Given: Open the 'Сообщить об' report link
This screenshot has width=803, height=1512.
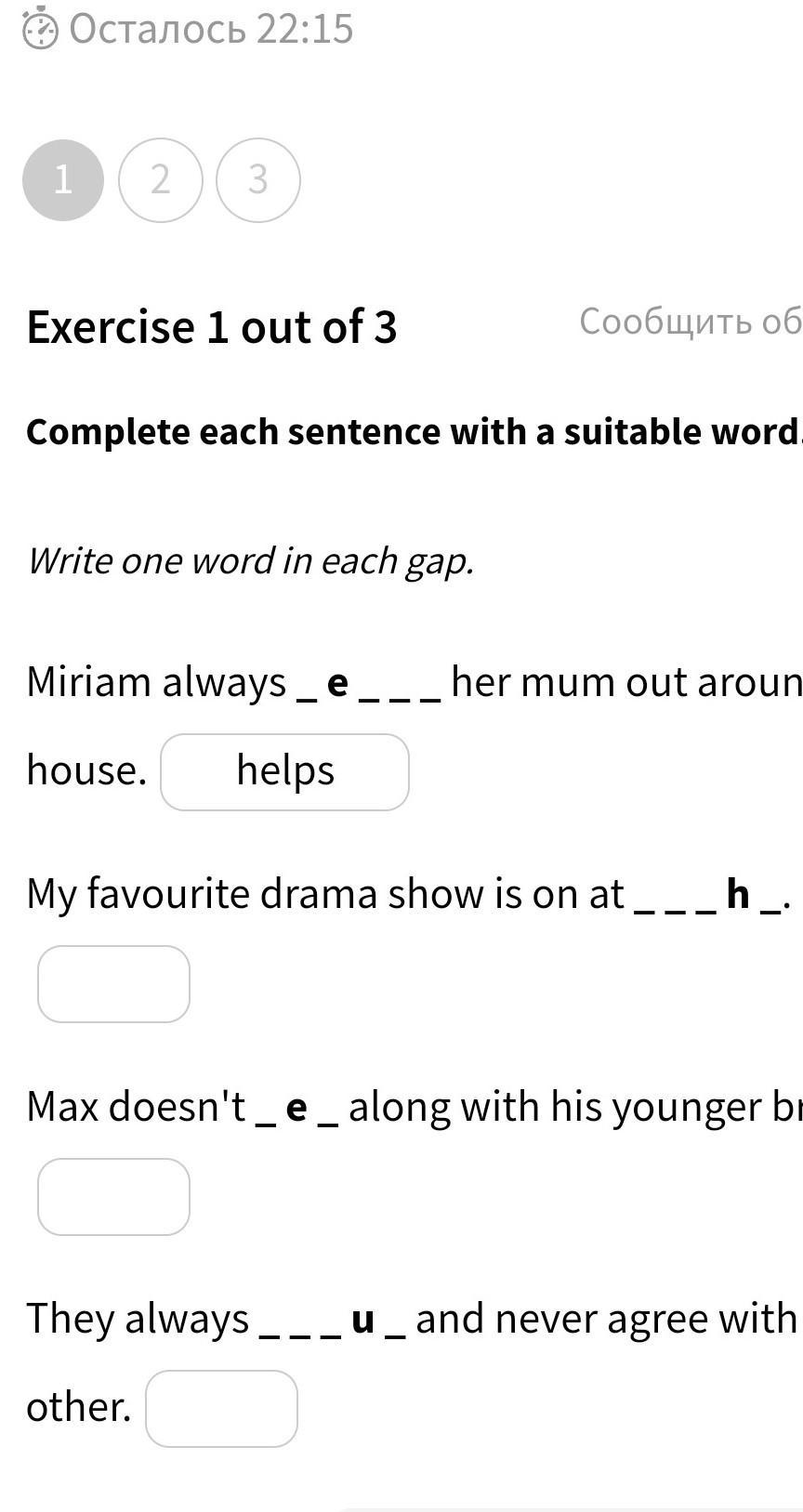Looking at the screenshot, I should tap(690, 322).
